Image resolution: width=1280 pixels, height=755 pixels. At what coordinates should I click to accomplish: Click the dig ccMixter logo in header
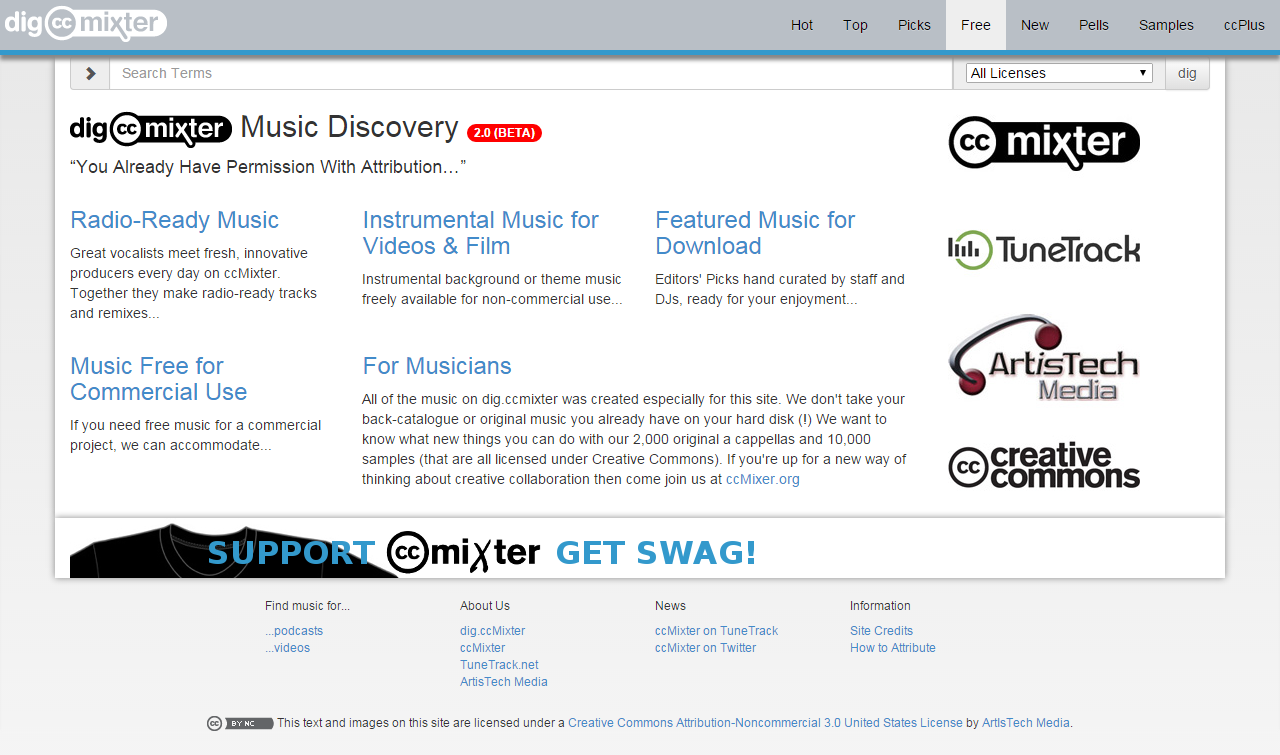click(x=86, y=23)
